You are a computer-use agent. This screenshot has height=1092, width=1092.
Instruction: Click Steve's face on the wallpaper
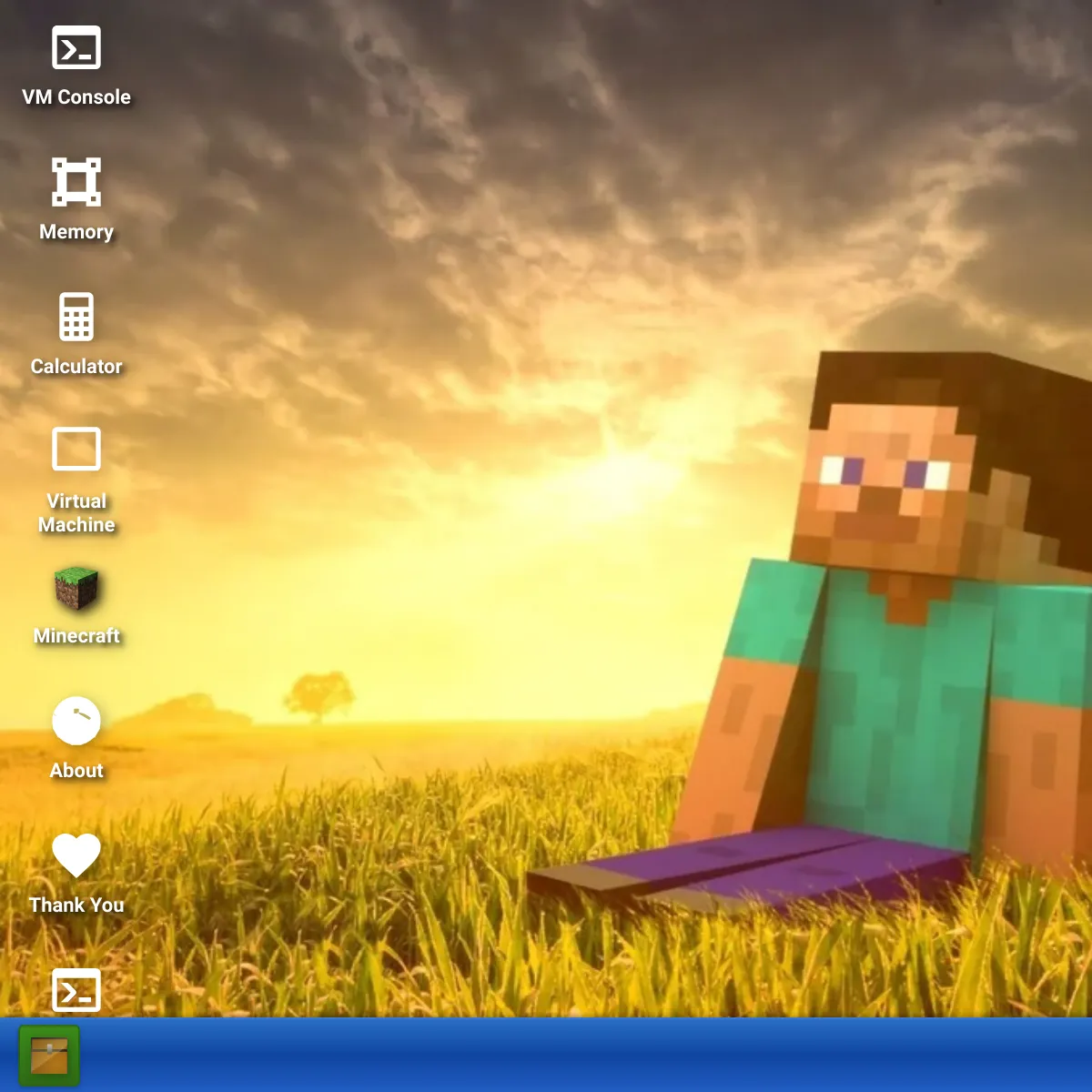(x=883, y=482)
